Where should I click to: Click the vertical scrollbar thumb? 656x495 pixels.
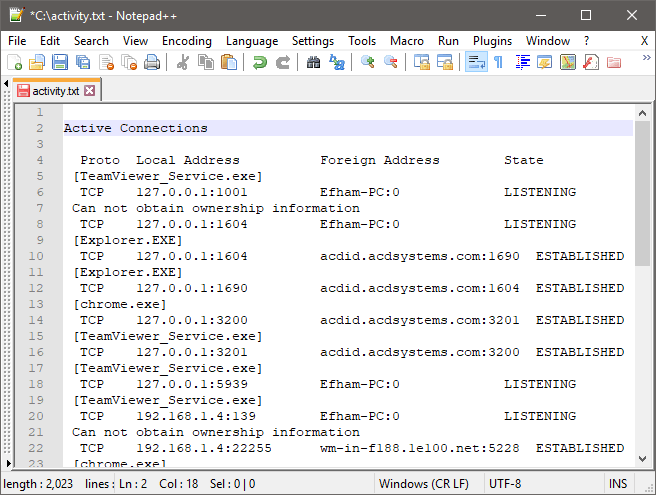(x=642, y=193)
